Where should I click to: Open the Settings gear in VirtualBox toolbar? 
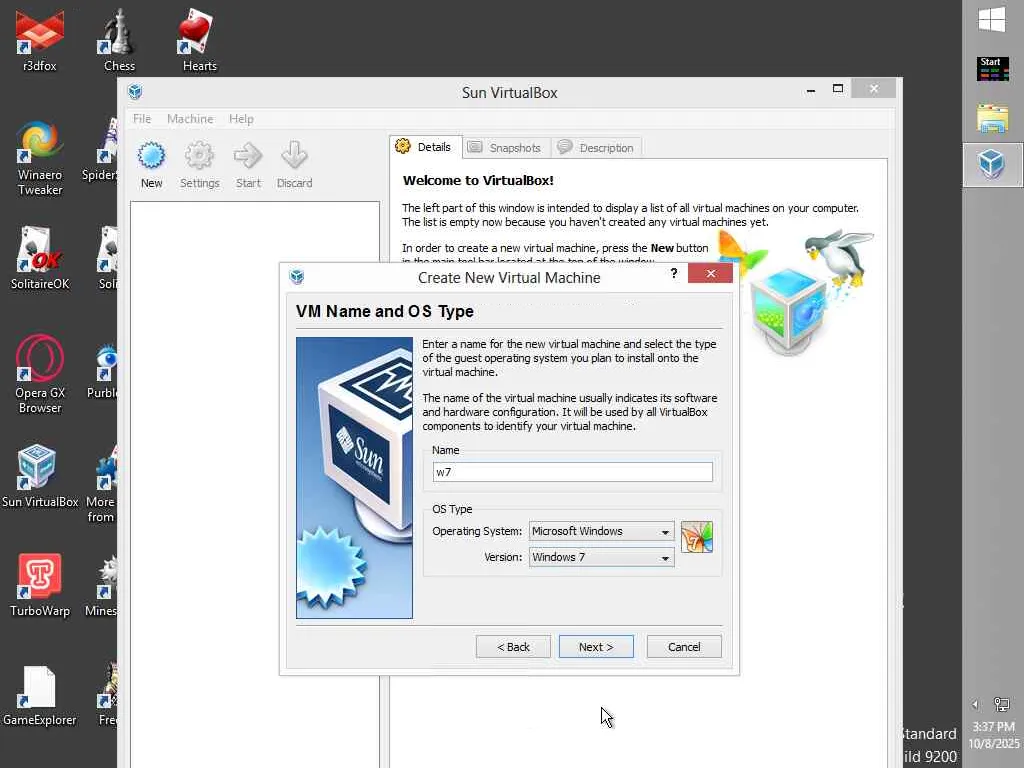(x=199, y=165)
